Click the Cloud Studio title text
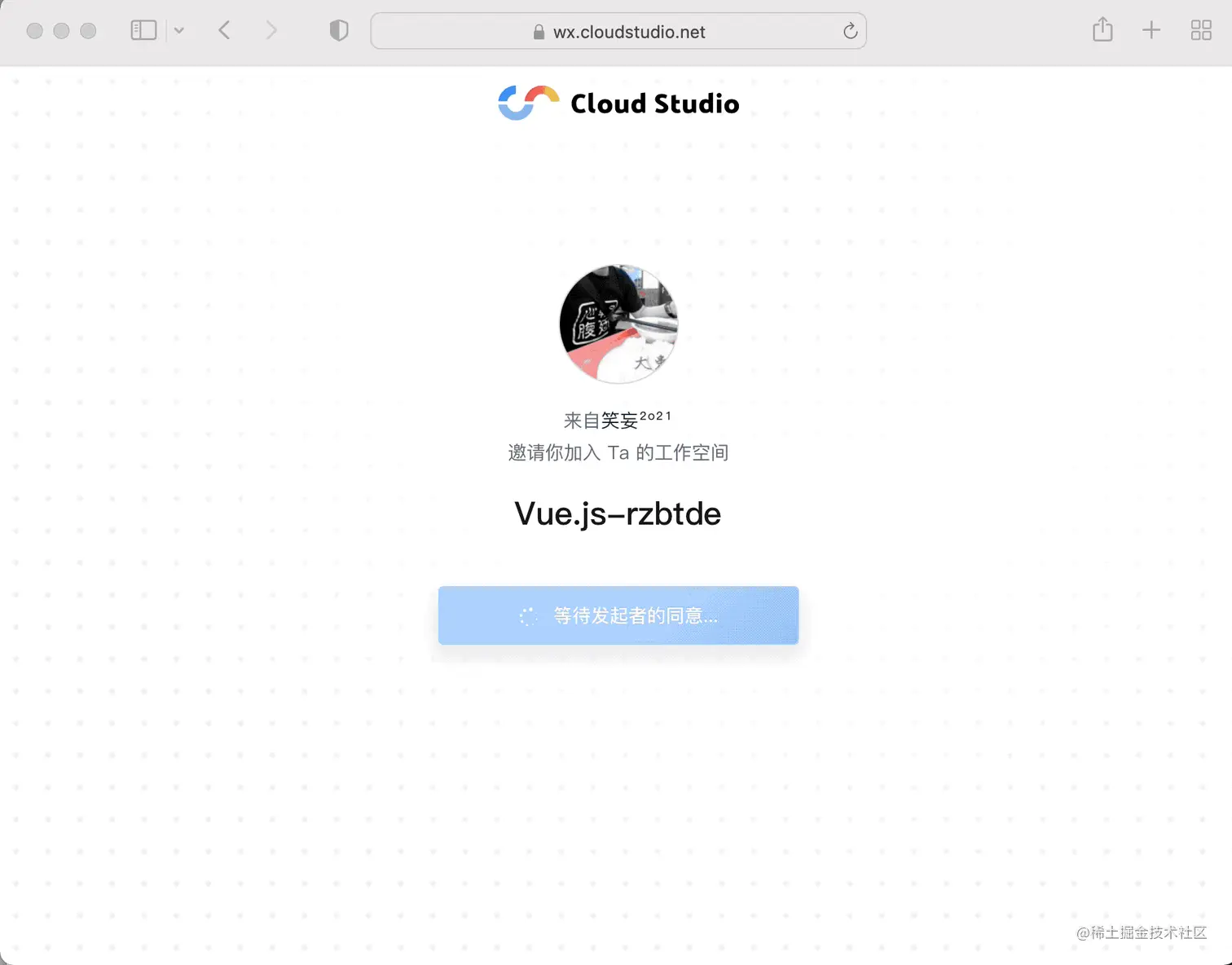Screen dimensions: 1232x965 655,104
